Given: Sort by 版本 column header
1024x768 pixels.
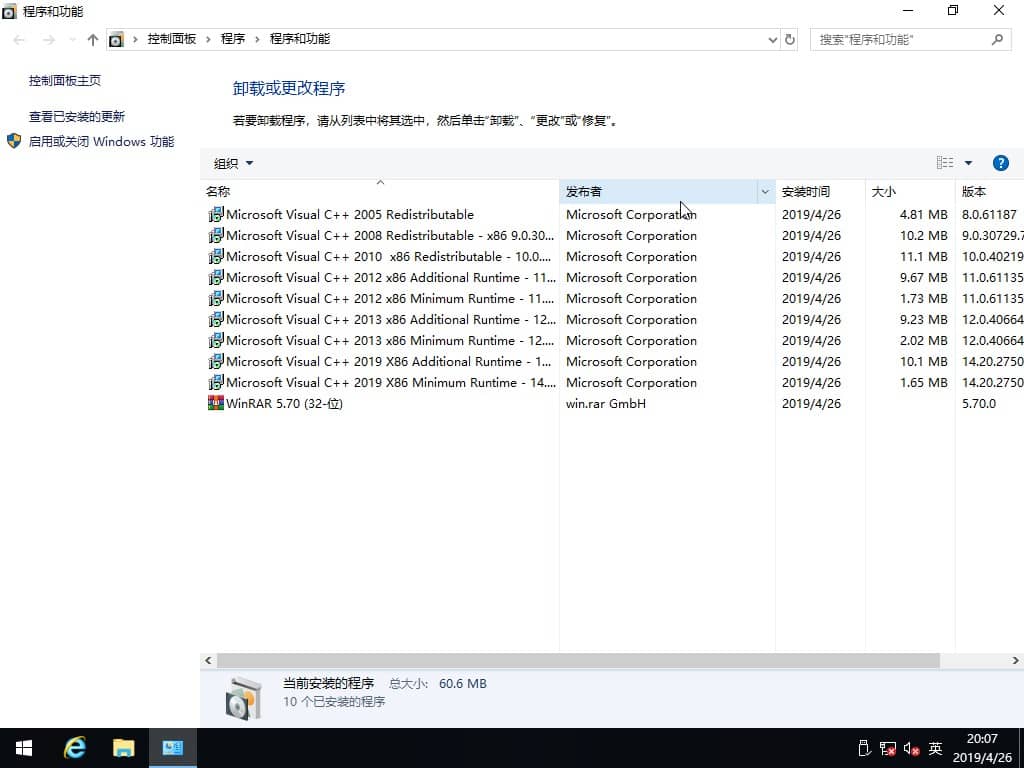Looking at the screenshot, I should [989, 191].
